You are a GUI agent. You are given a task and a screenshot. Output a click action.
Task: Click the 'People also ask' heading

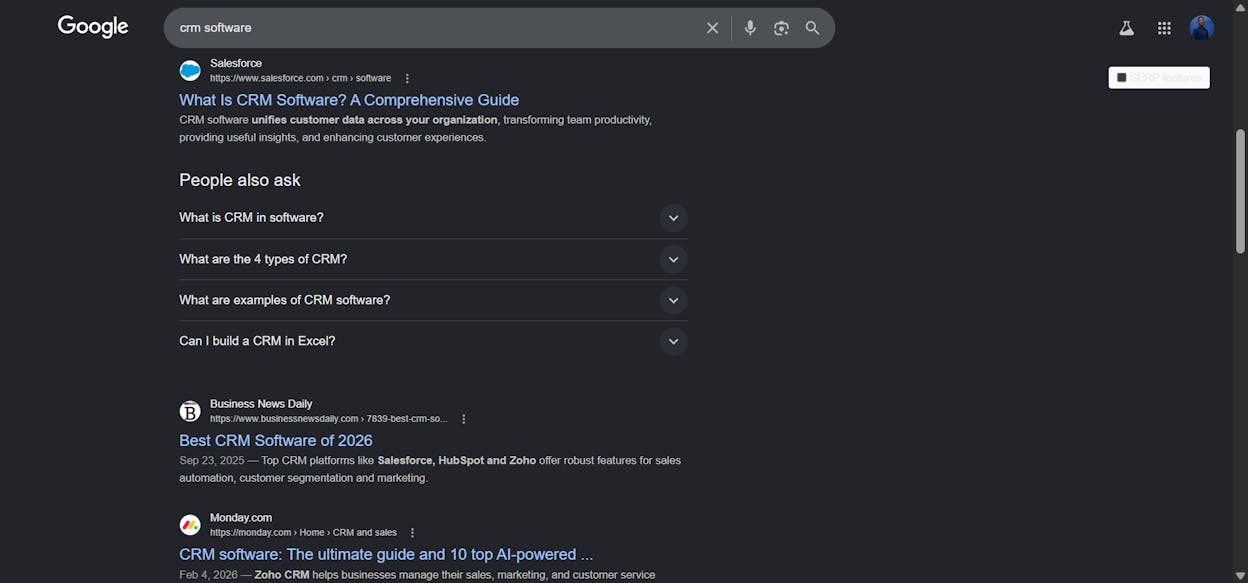(240, 180)
